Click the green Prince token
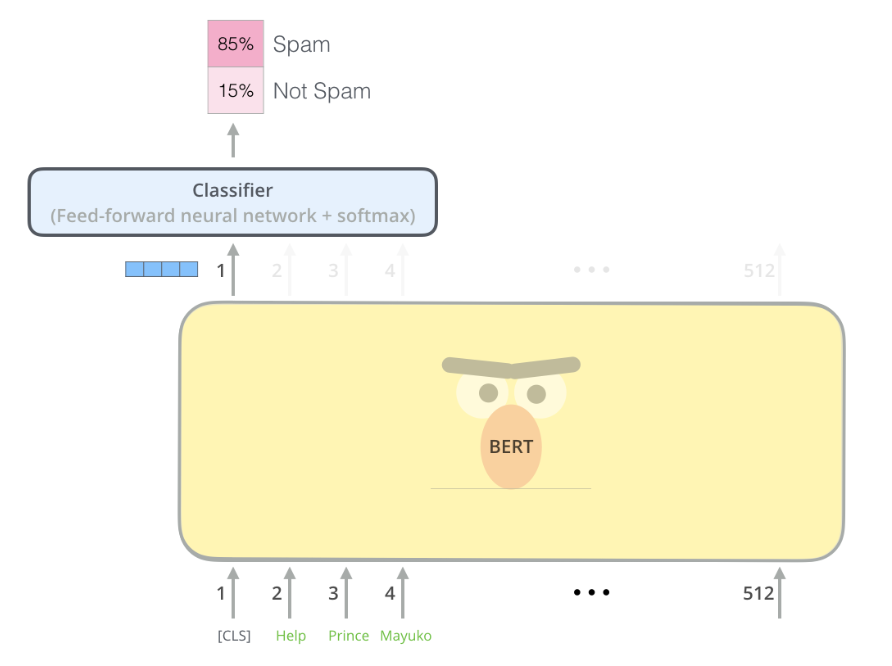Image resolution: width=892 pixels, height=666 pixels. (x=348, y=636)
